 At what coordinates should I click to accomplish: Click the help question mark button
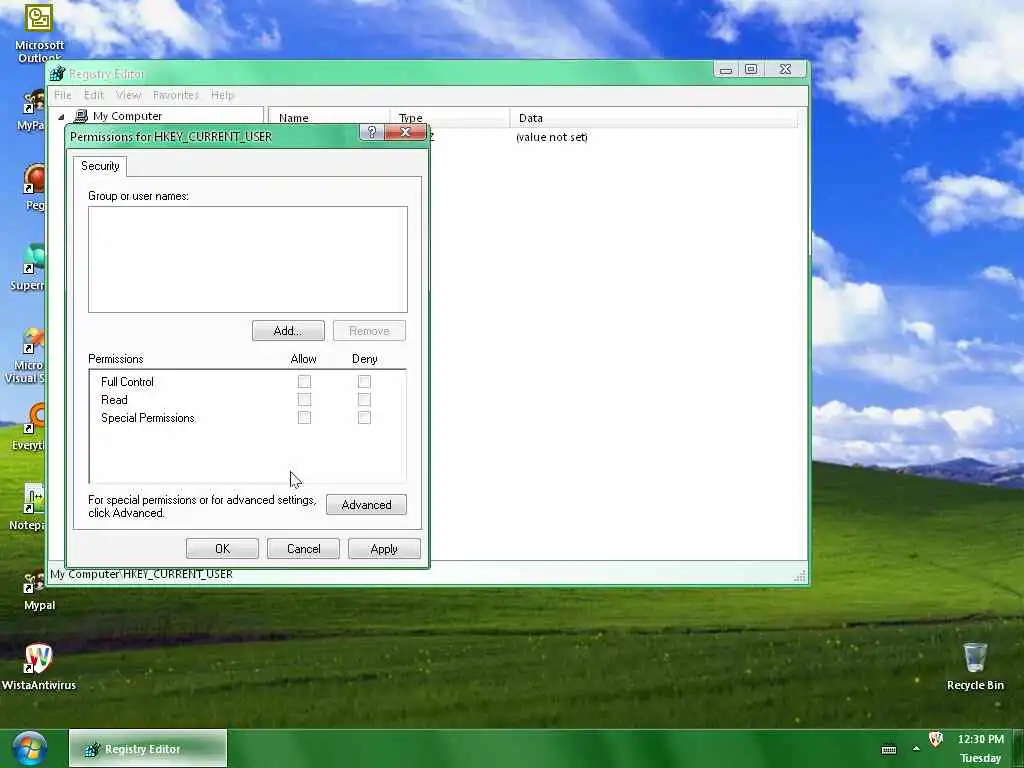(372, 133)
